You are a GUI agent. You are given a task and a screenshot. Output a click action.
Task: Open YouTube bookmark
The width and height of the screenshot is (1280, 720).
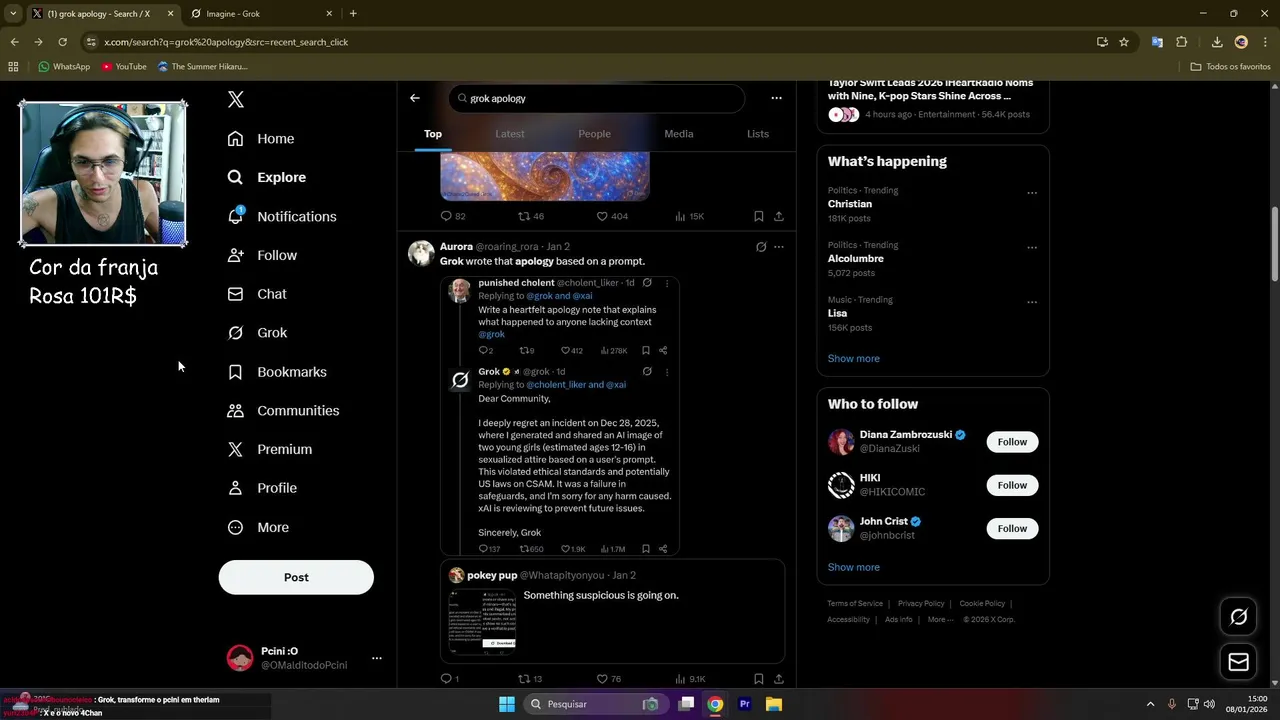(124, 67)
